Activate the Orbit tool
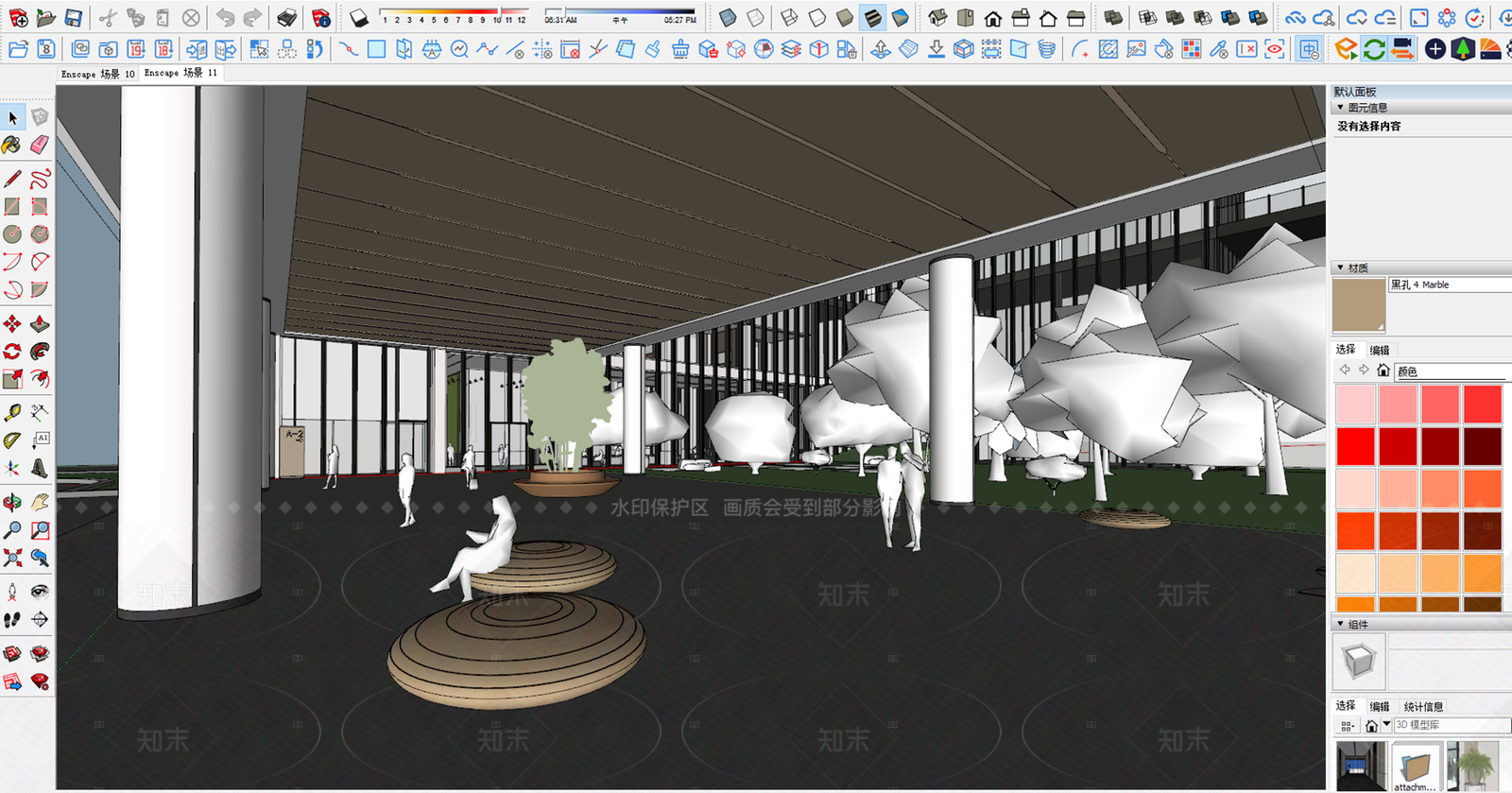Image resolution: width=1512 pixels, height=793 pixels. (12, 502)
